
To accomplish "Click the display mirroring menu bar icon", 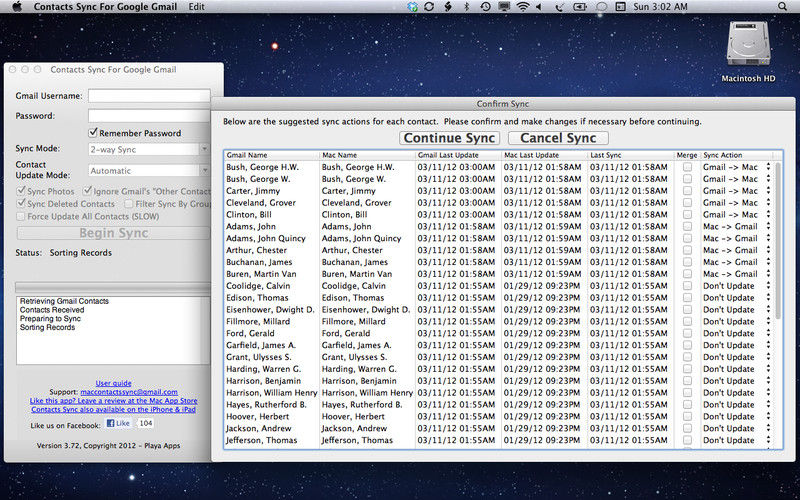I will 504,7.
